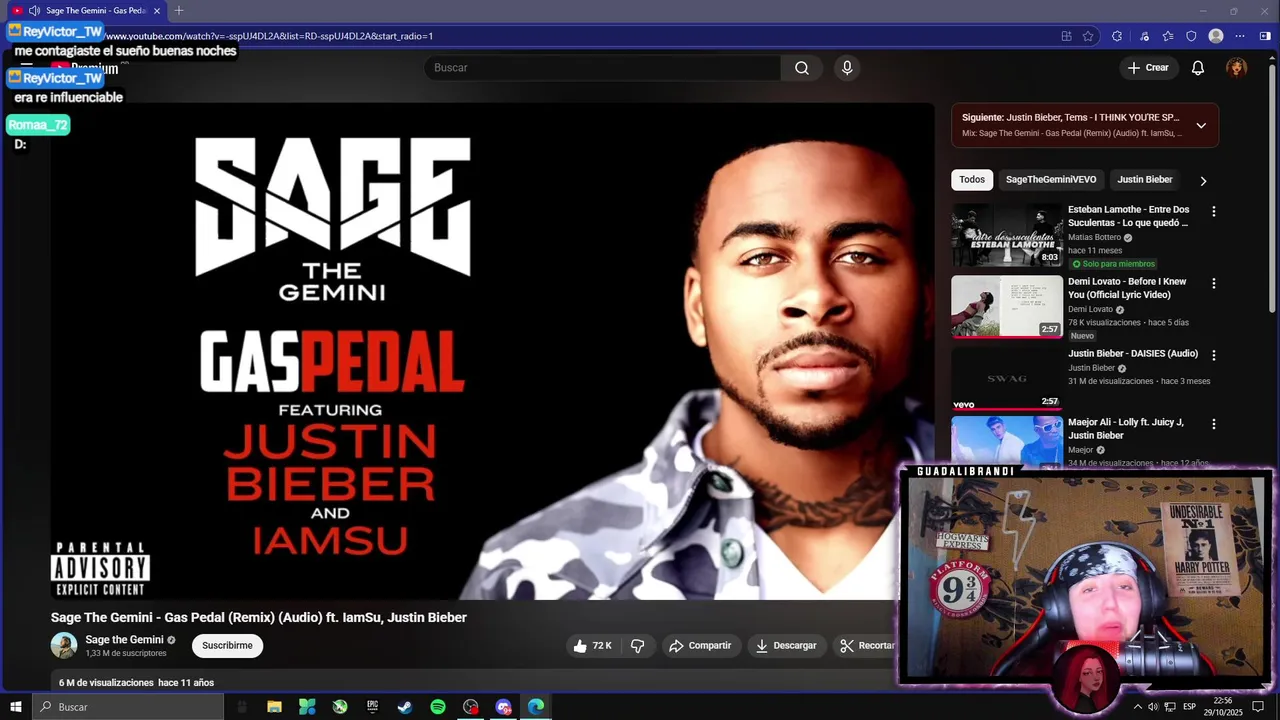Open options menu for Demi Lovato video
This screenshot has width=1280, height=720.
1214,284
